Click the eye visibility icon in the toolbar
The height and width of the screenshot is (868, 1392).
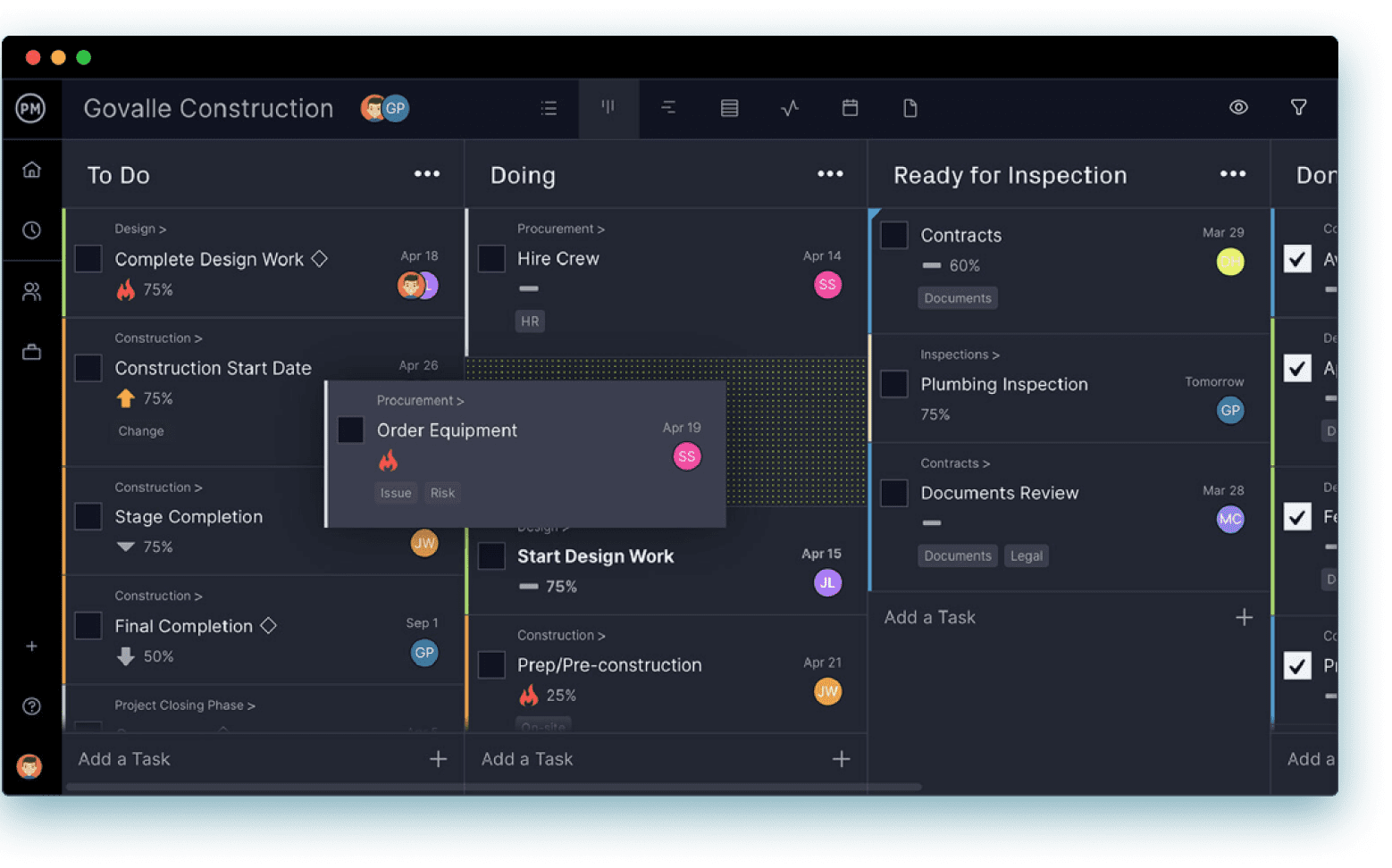point(1238,107)
